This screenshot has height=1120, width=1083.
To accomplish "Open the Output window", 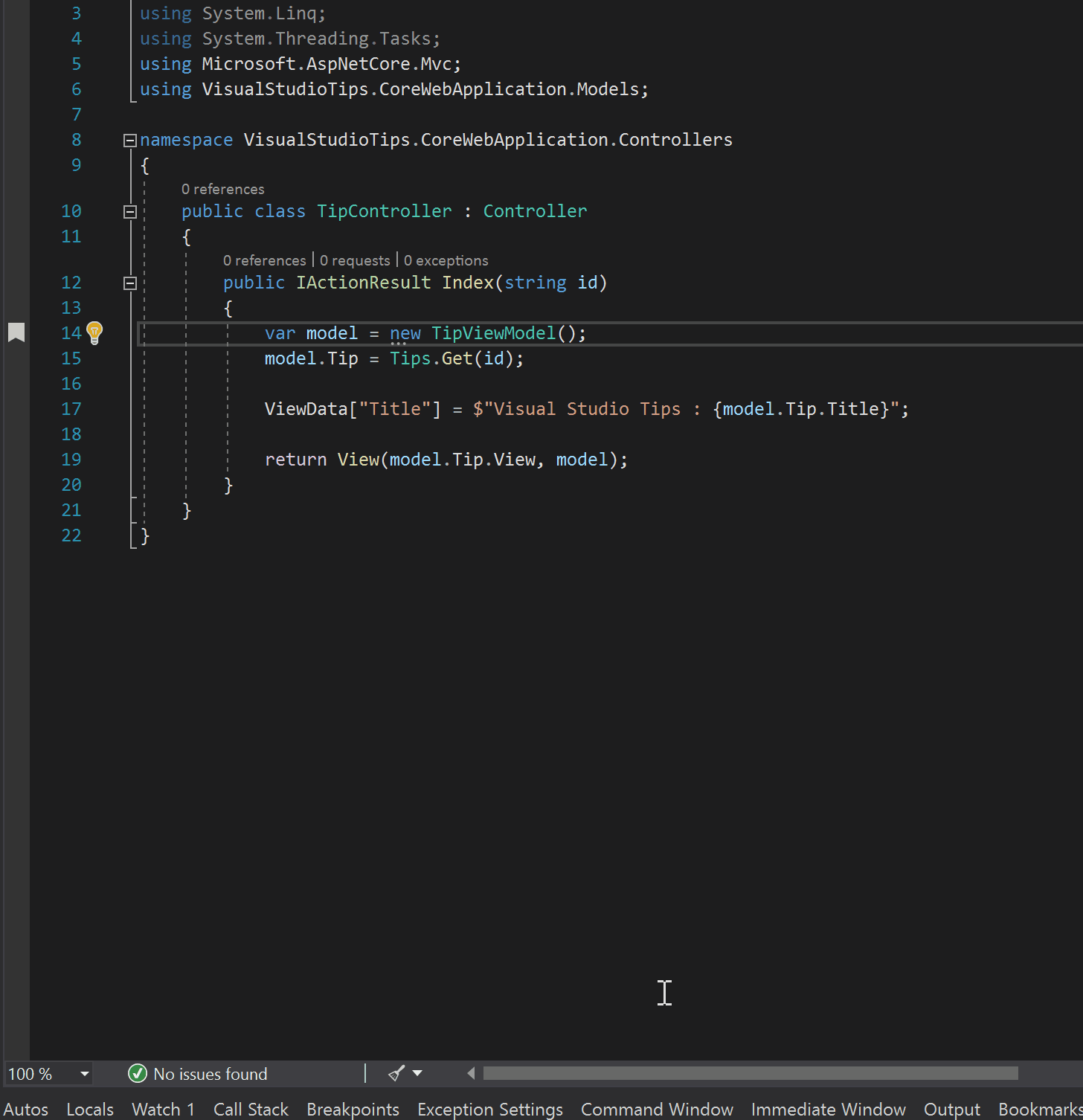I will point(952,1109).
